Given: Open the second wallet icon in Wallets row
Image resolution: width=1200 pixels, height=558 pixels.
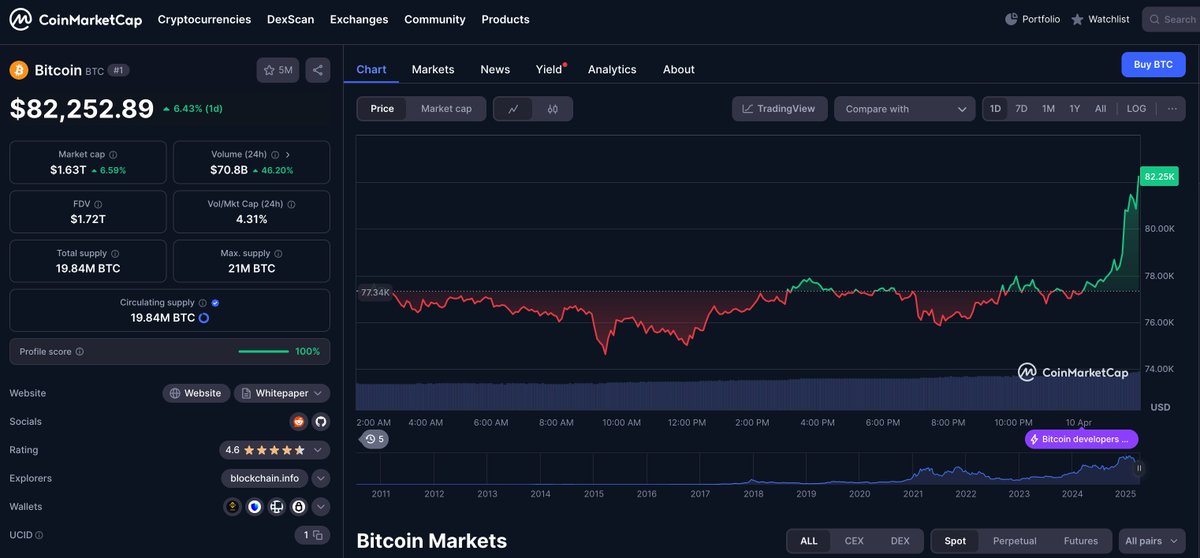Looking at the screenshot, I should pyautogui.click(x=254, y=507).
